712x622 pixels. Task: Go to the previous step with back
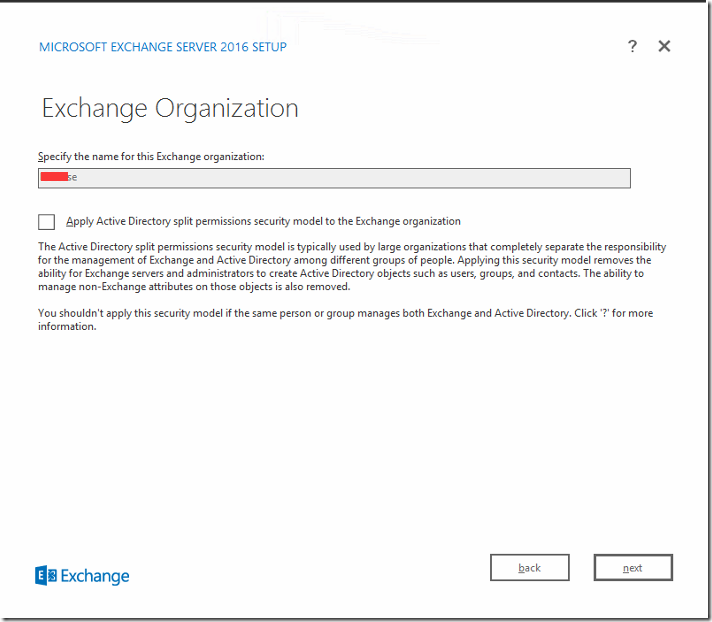pyautogui.click(x=530, y=568)
